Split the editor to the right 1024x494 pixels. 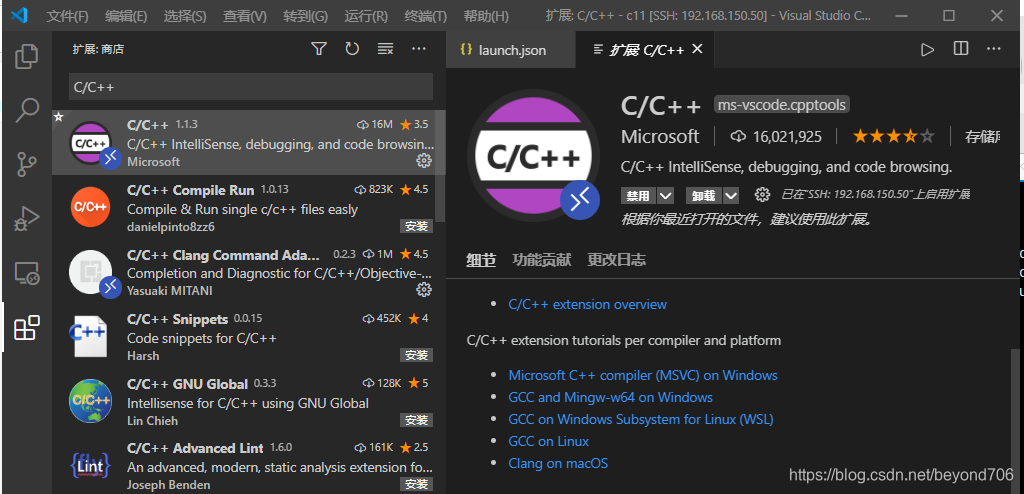tap(961, 49)
